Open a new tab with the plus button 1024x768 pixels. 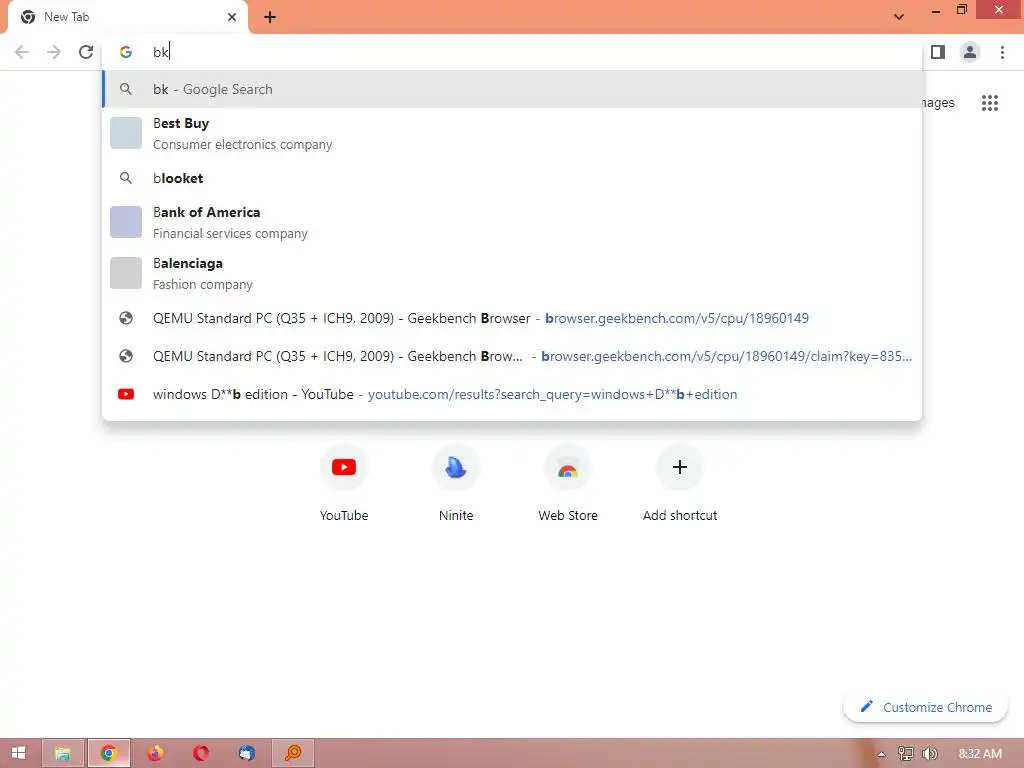[270, 17]
